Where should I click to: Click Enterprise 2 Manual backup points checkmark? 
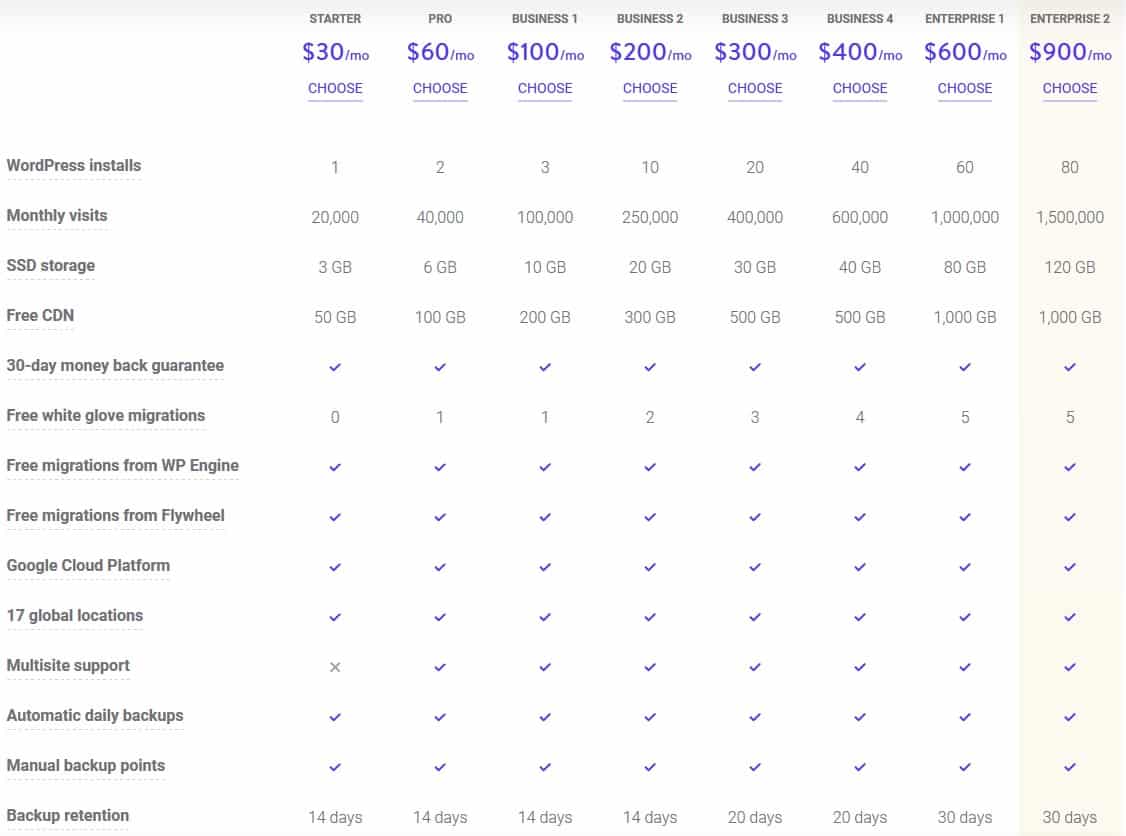click(1069, 767)
